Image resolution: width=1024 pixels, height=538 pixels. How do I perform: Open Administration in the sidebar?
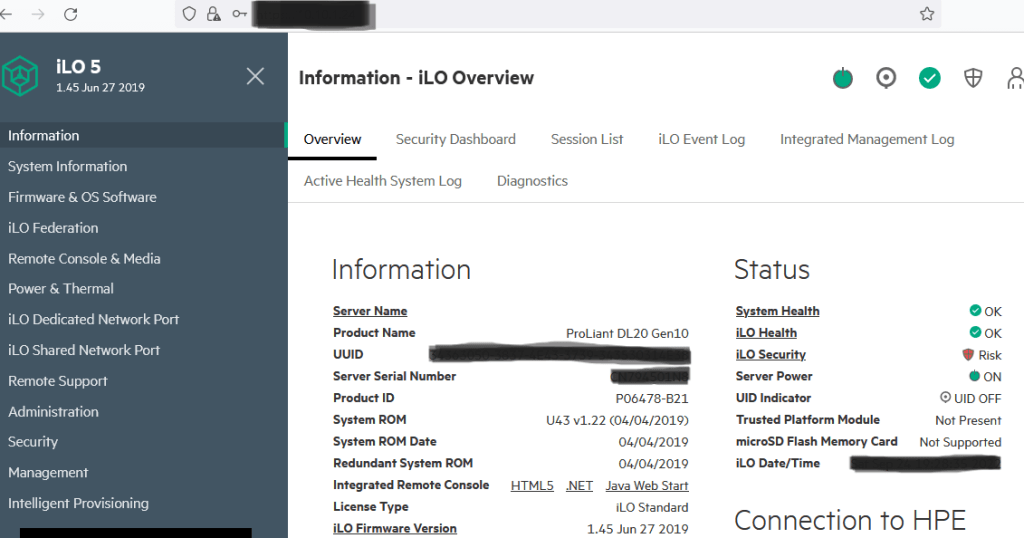[x=53, y=411]
